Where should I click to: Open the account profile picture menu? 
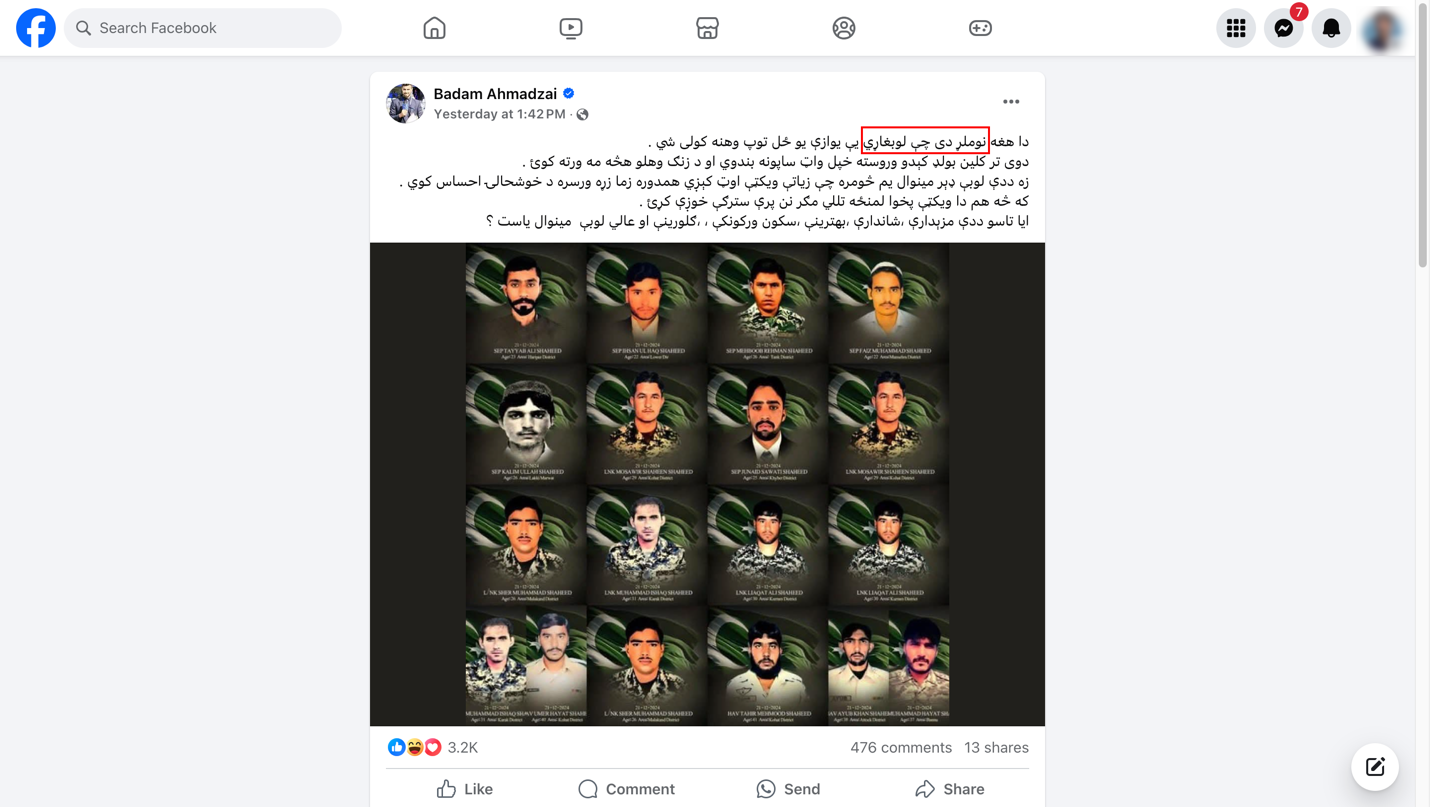pyautogui.click(x=1382, y=28)
